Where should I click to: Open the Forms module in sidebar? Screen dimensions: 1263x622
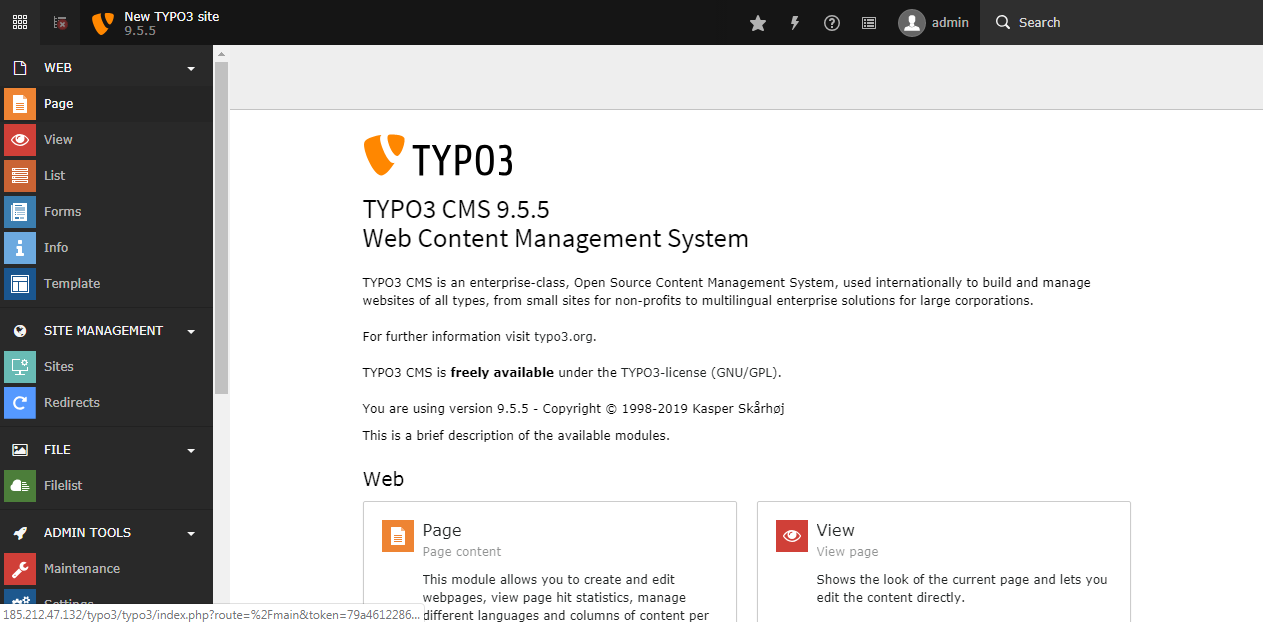pos(106,212)
